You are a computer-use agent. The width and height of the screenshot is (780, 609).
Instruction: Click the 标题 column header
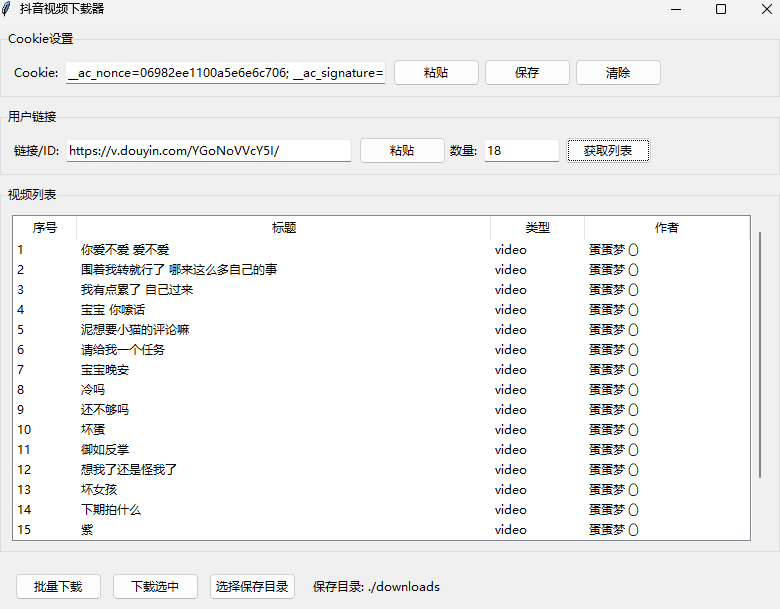click(x=284, y=228)
